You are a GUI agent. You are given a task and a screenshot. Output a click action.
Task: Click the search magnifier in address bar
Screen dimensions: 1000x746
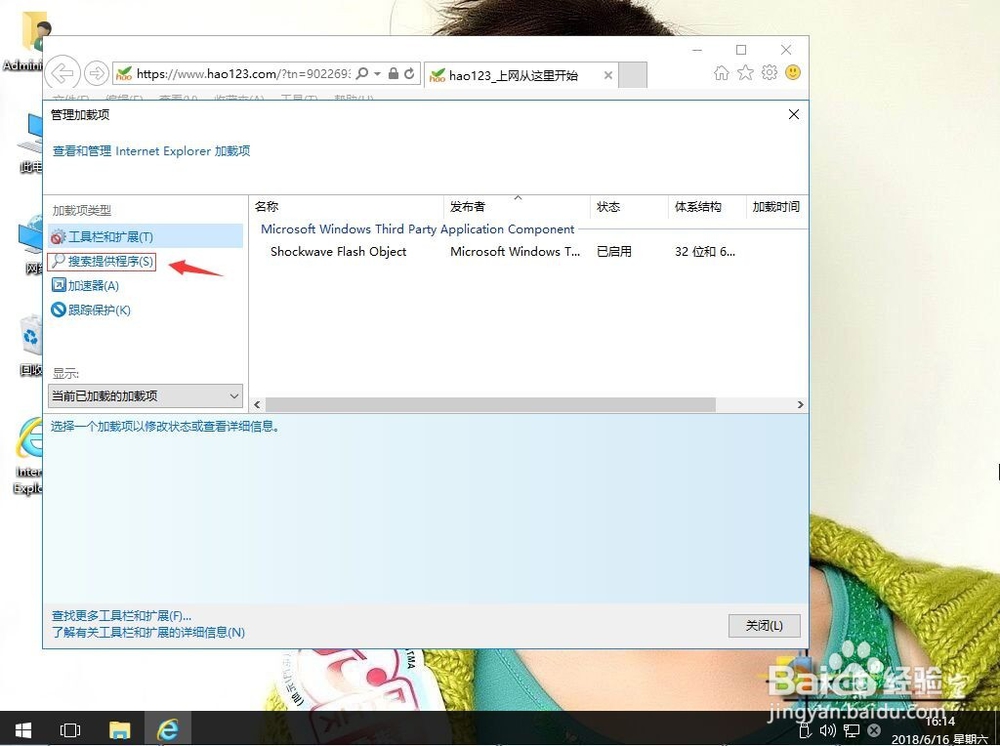pyautogui.click(x=362, y=74)
